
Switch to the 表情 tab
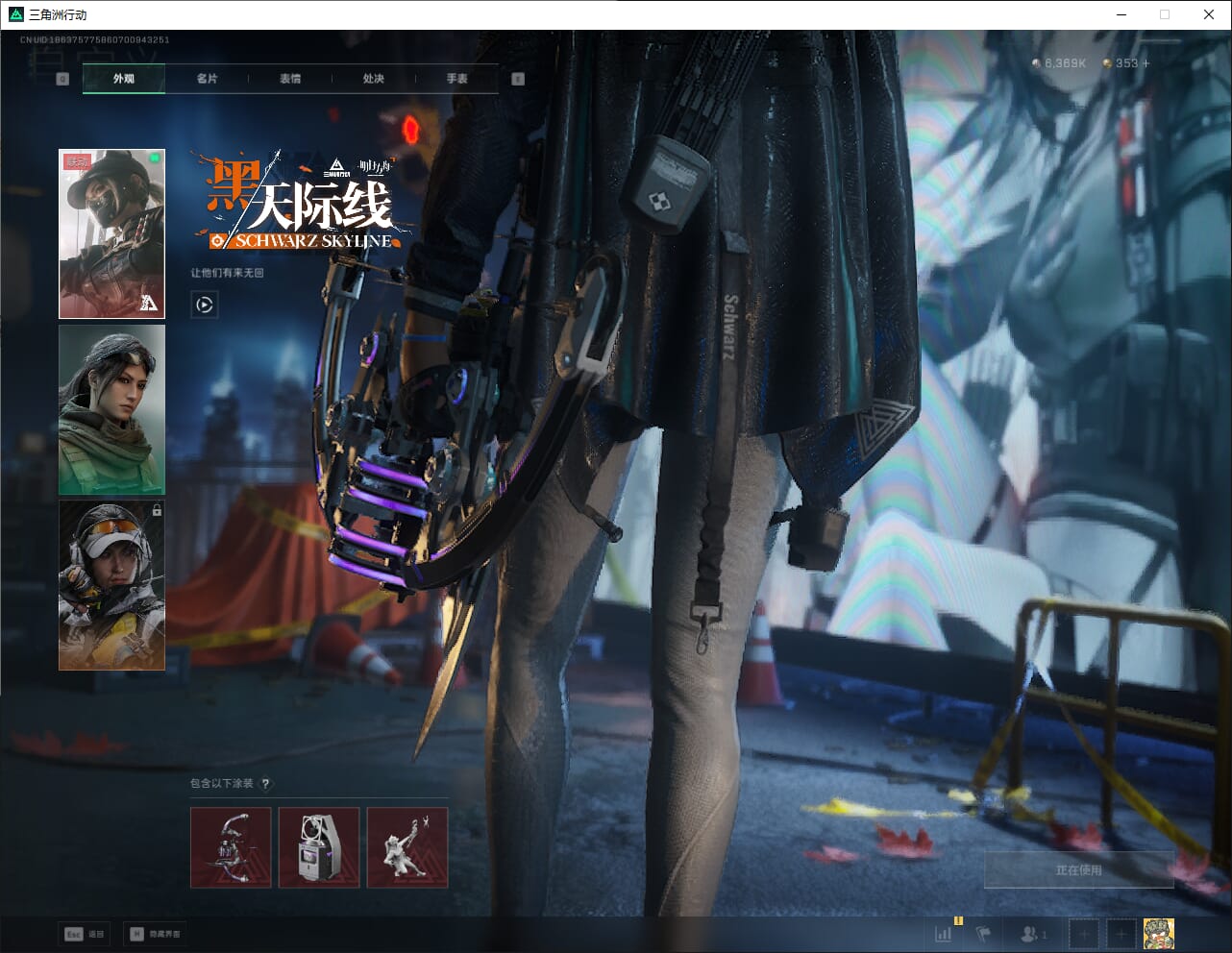click(x=290, y=79)
